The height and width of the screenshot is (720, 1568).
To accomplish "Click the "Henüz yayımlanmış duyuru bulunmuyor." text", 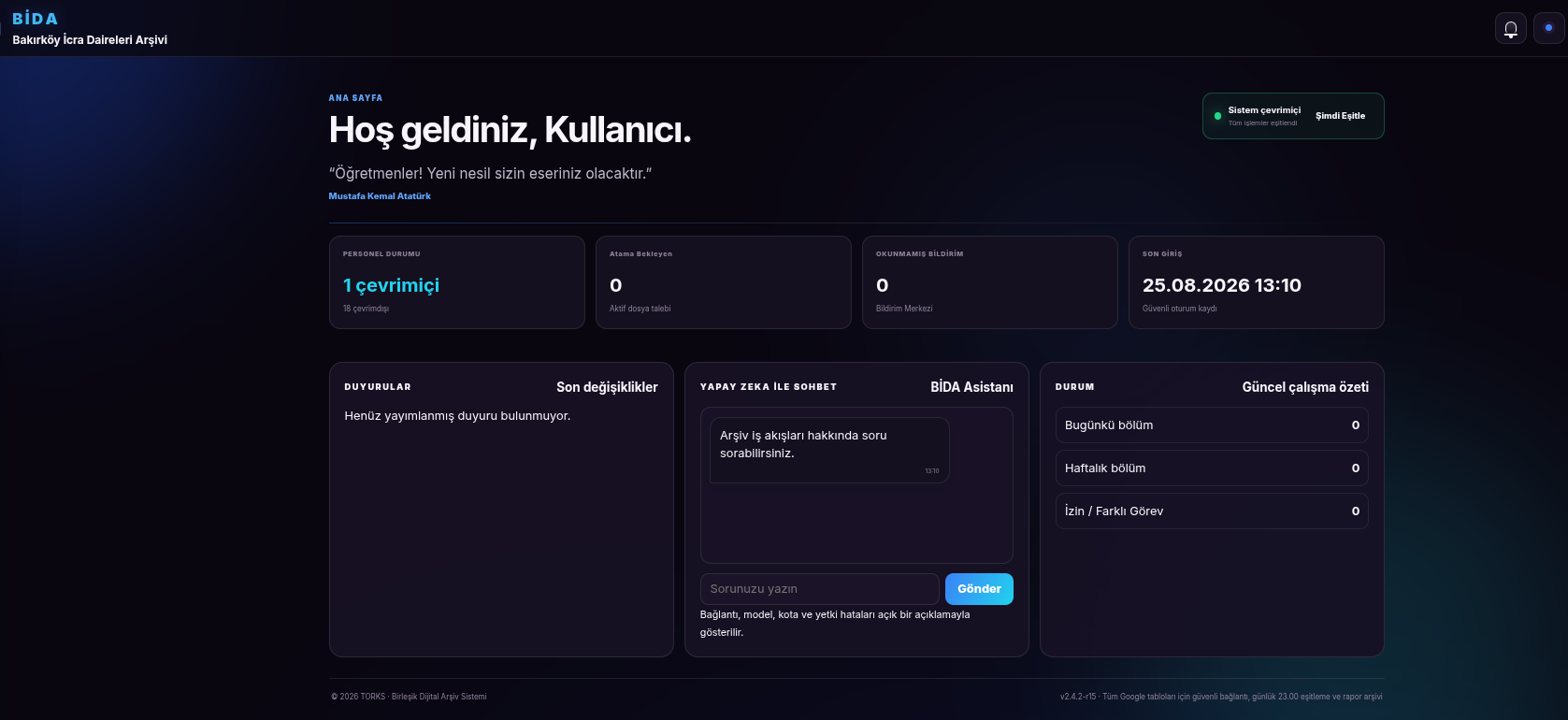I will pos(457,416).
